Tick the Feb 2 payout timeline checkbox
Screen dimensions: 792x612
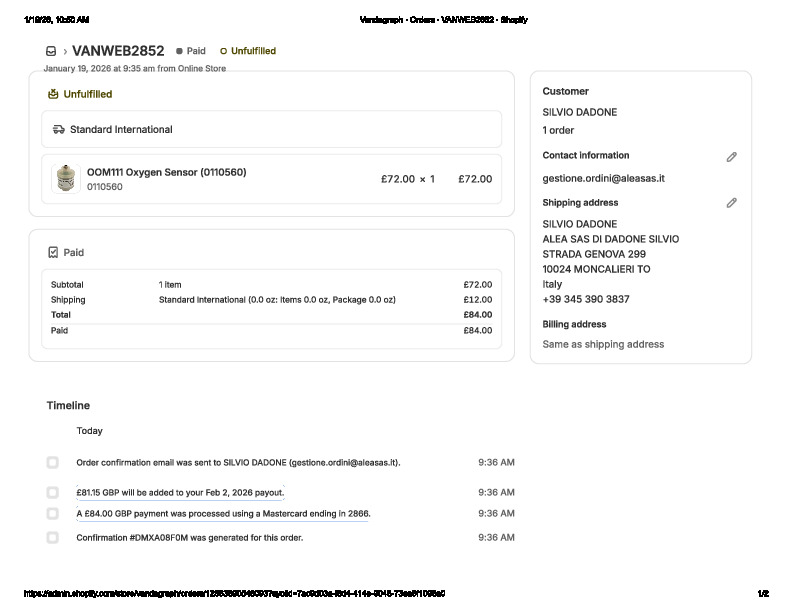click(x=52, y=492)
